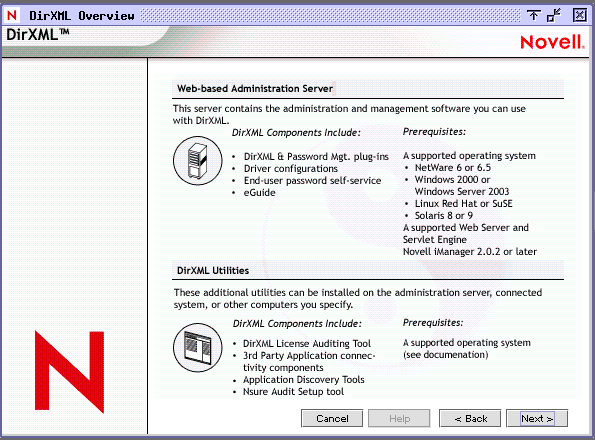This screenshot has width=595, height=440.
Task: Click the Novell N icon in title bar
Action: (12, 15)
